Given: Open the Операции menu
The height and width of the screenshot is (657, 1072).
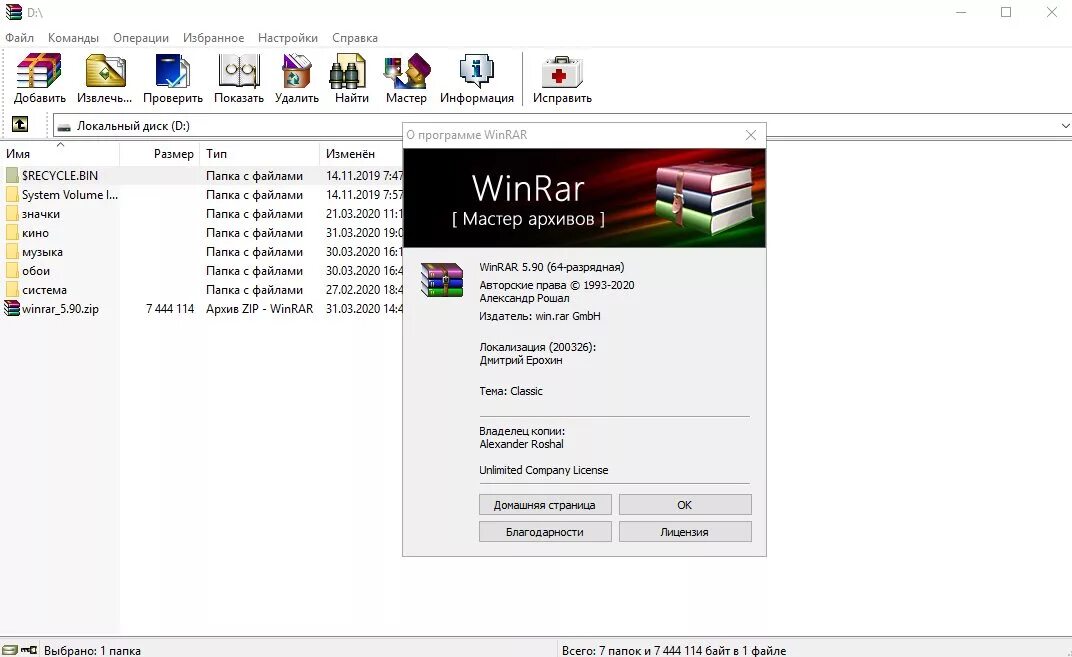Looking at the screenshot, I should [141, 38].
